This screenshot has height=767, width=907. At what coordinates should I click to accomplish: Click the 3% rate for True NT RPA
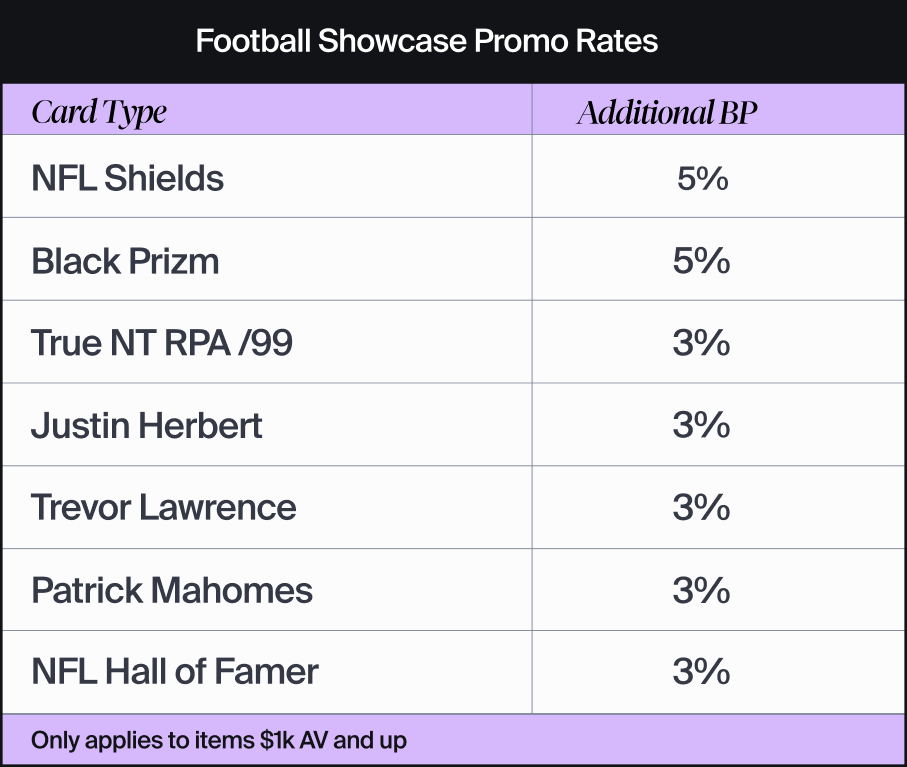coord(702,344)
